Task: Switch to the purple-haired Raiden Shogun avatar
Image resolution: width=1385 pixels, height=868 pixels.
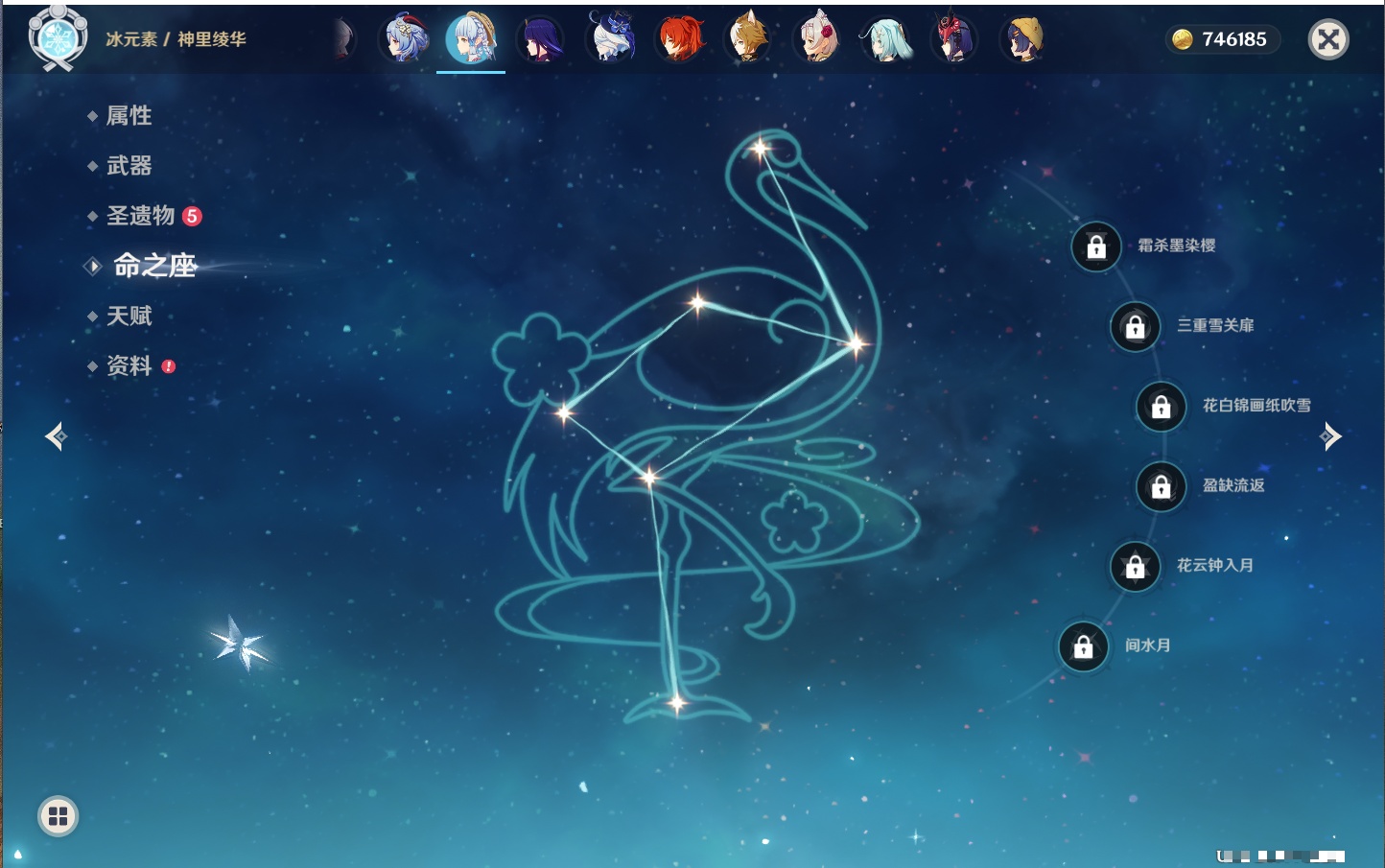Action: [540, 39]
